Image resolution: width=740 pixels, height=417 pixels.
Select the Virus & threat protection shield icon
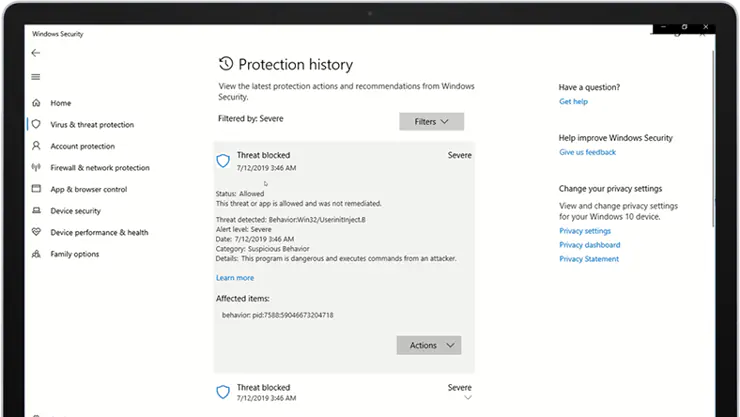click(x=36, y=125)
